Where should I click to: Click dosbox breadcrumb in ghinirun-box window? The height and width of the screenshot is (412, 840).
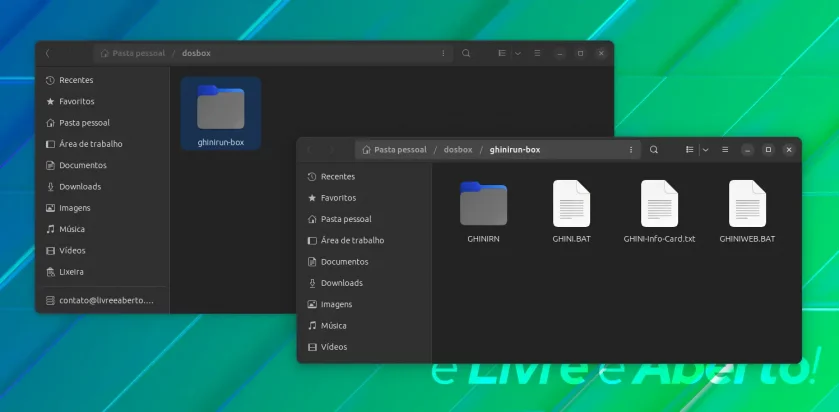(458, 150)
